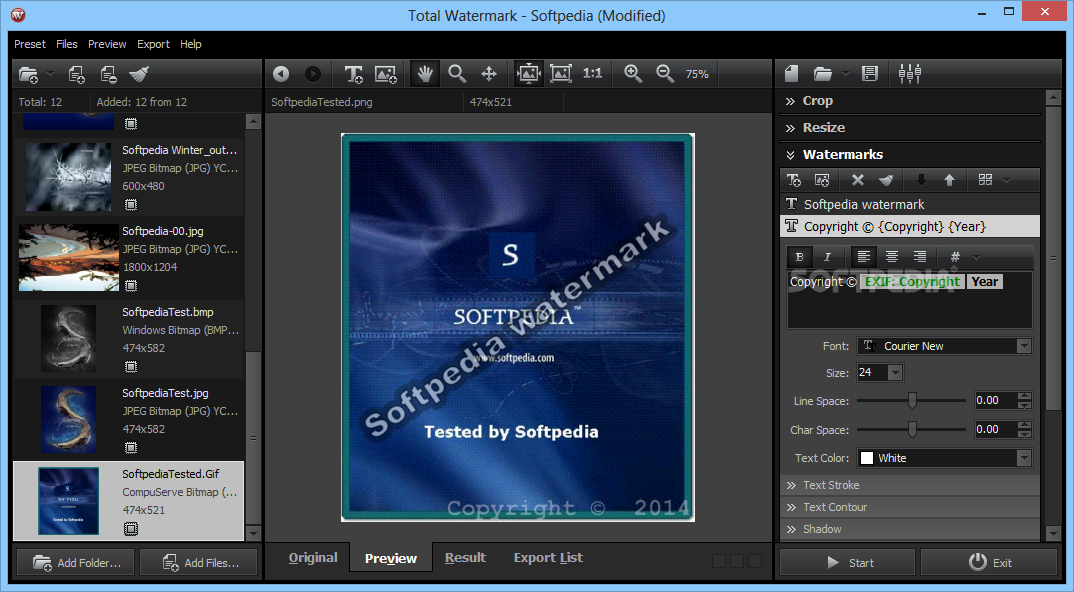Expand the Shadow section

[910, 529]
